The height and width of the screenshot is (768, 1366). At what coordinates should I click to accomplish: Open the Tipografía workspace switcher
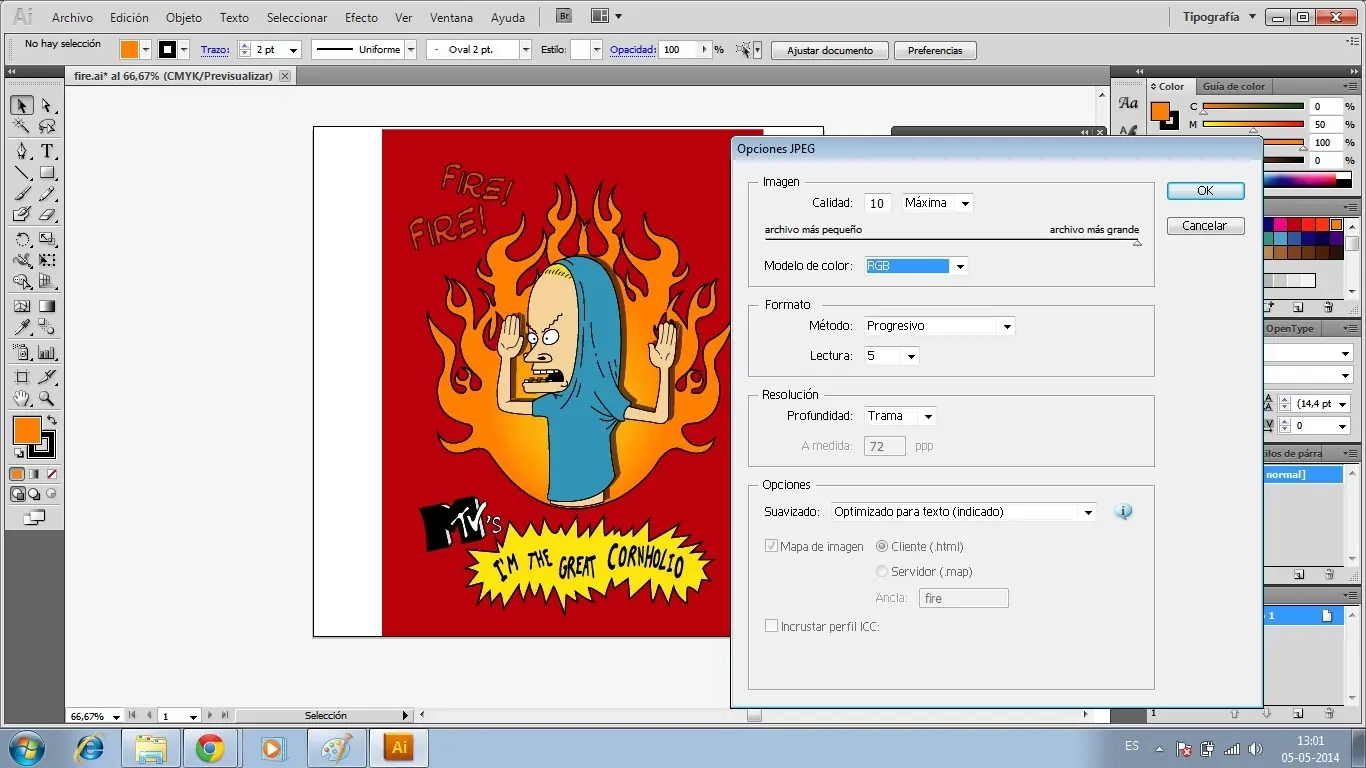[1219, 17]
